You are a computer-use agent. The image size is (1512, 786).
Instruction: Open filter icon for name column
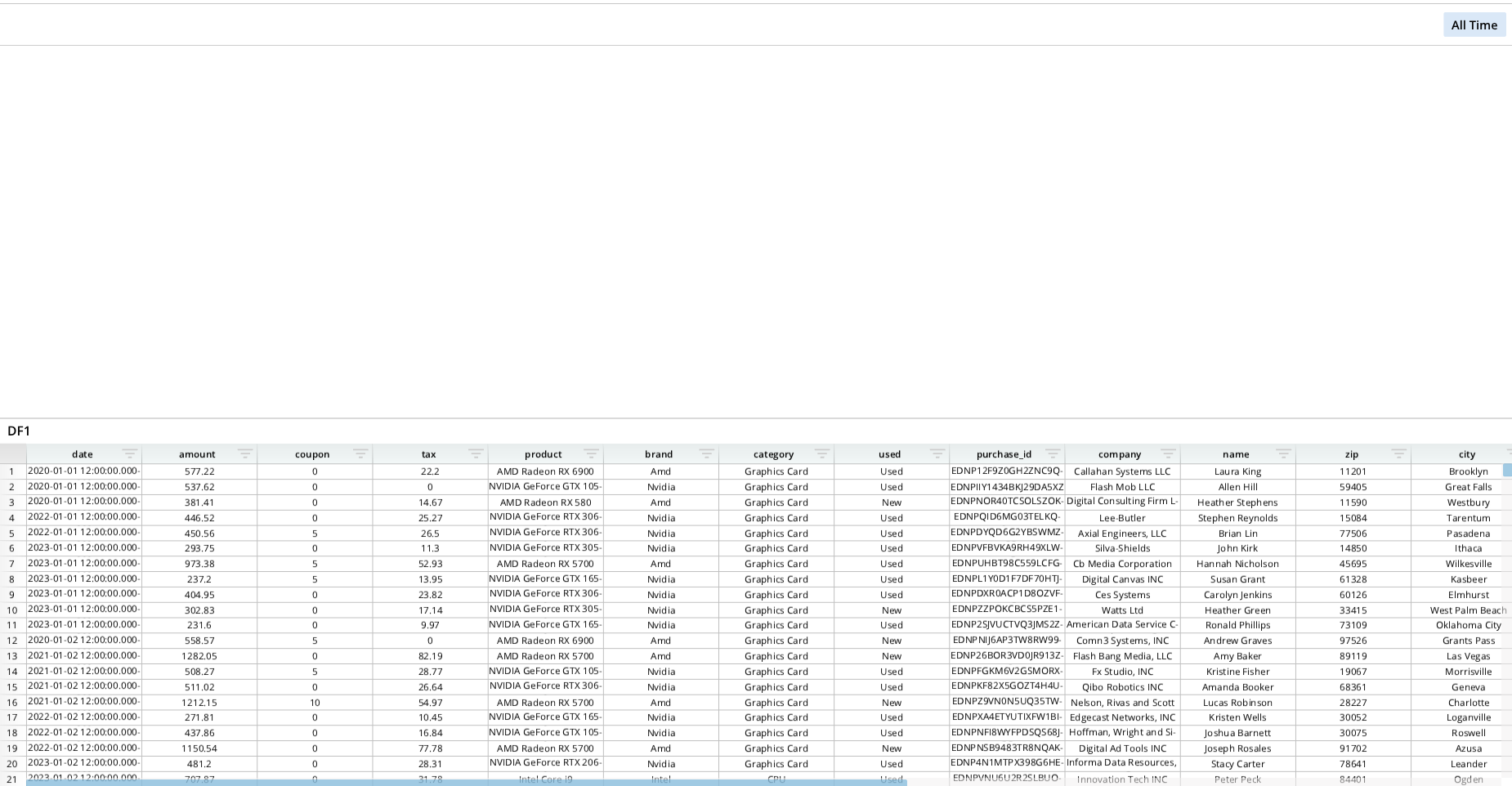1283,453
